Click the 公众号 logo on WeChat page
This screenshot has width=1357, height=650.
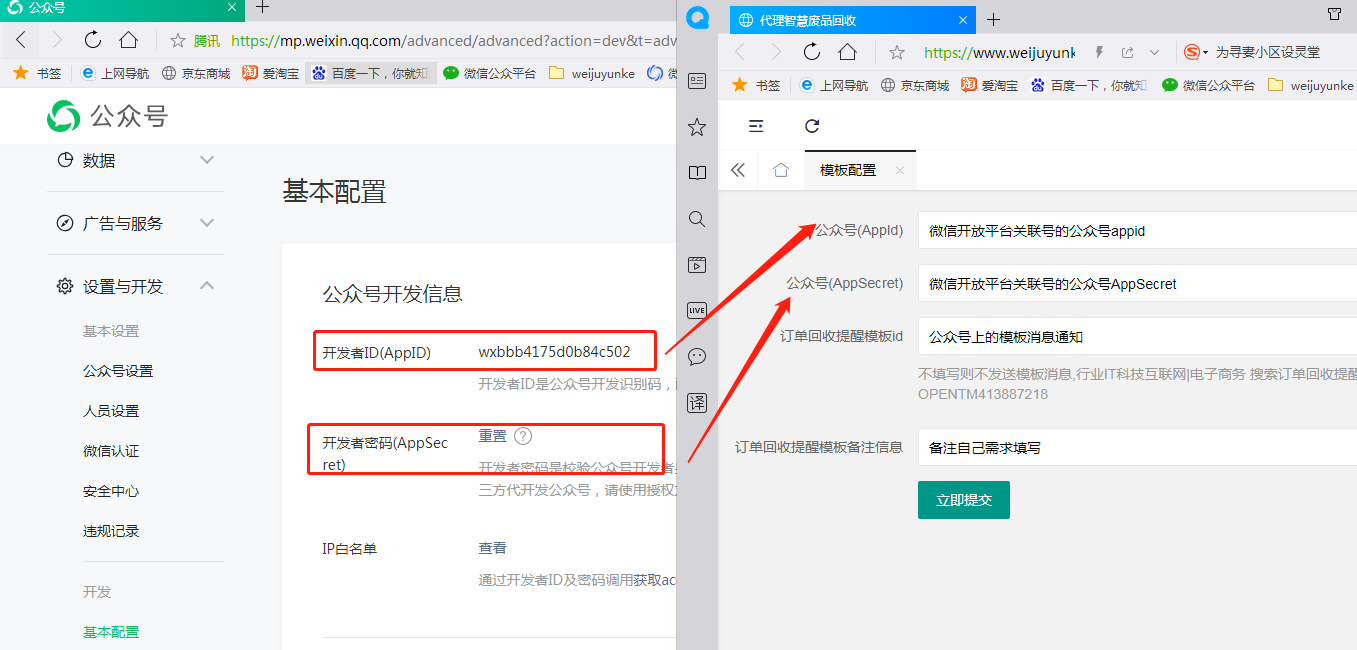[107, 116]
